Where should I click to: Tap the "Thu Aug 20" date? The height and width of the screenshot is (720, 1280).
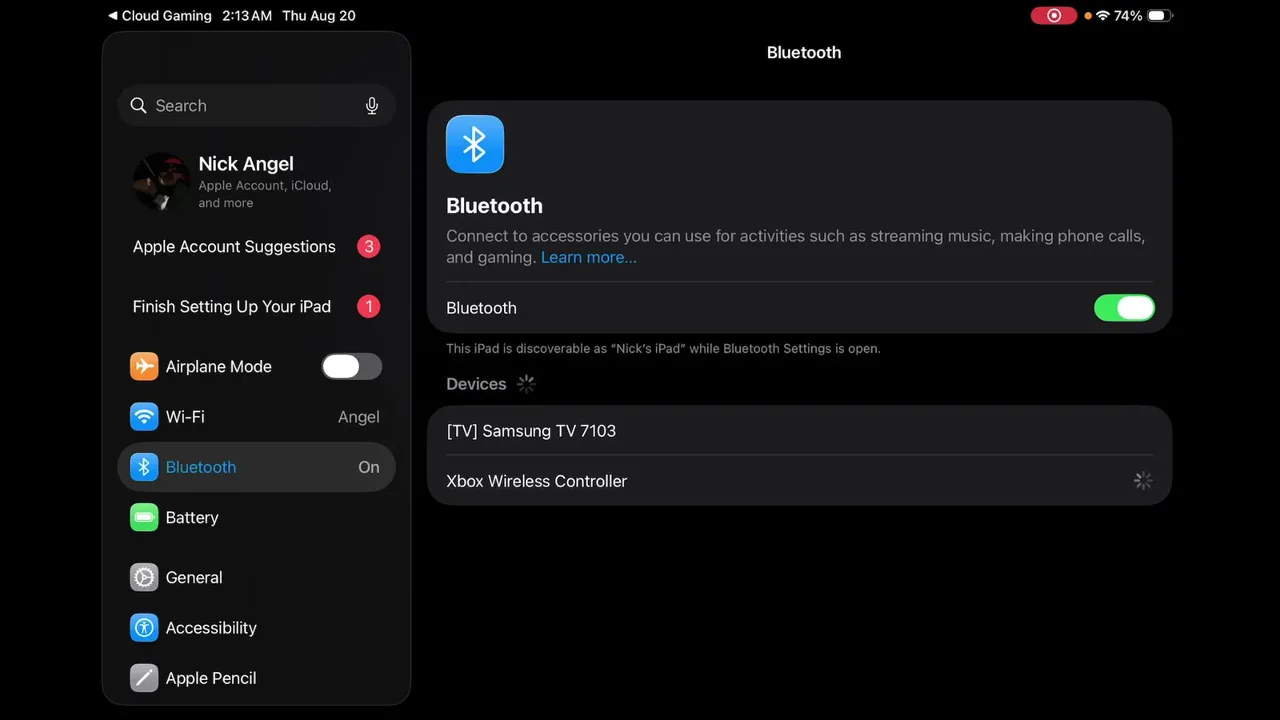click(x=319, y=16)
